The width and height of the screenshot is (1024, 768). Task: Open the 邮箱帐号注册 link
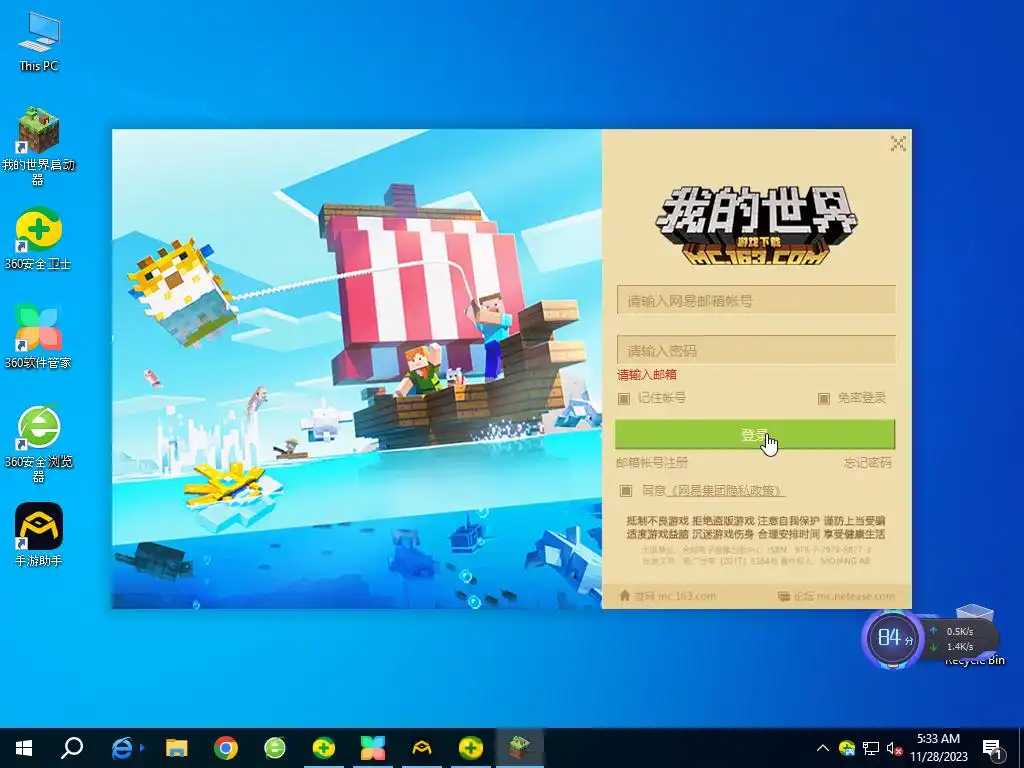click(652, 462)
